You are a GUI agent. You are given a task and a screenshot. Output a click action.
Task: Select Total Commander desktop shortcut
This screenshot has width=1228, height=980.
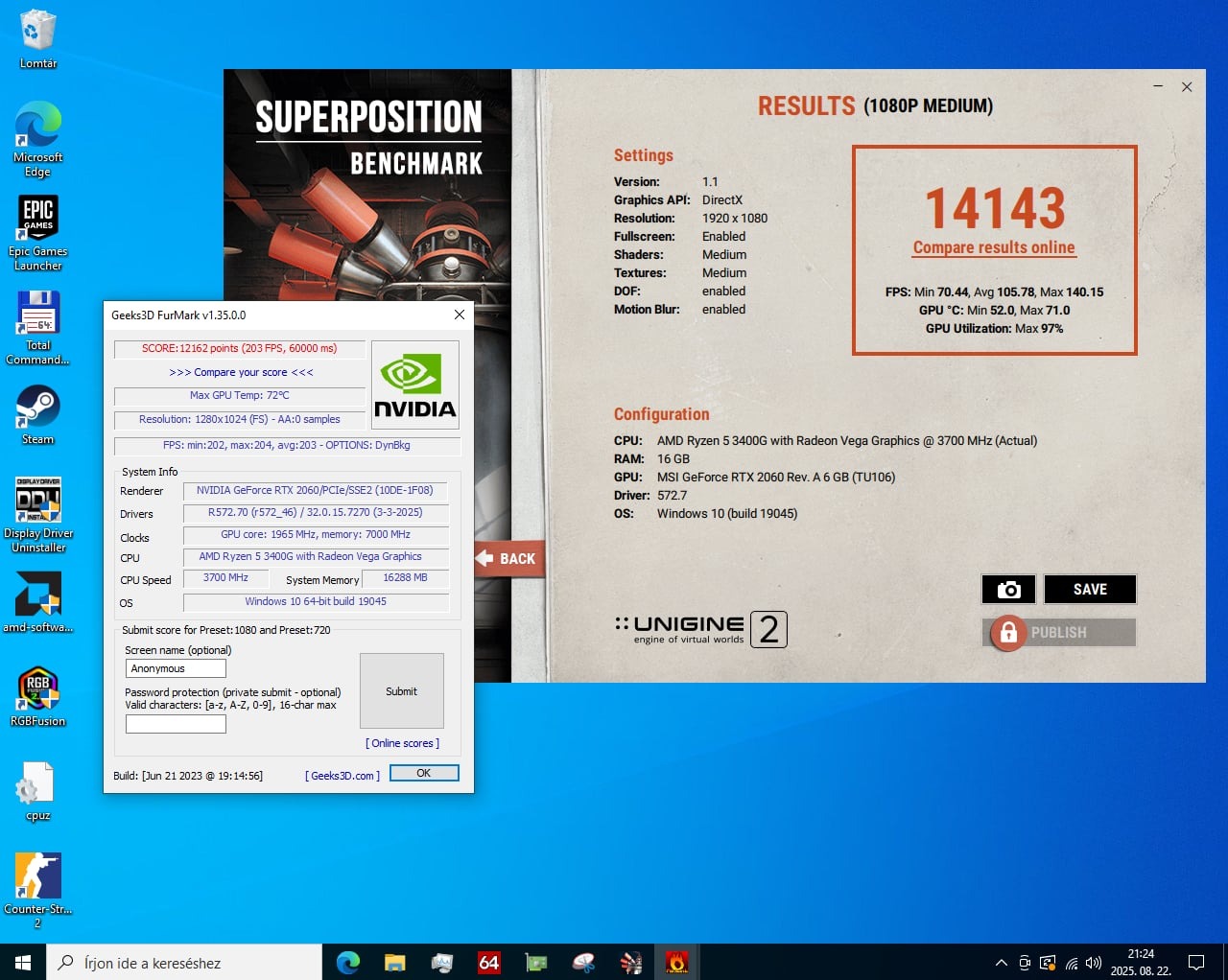[x=37, y=327]
